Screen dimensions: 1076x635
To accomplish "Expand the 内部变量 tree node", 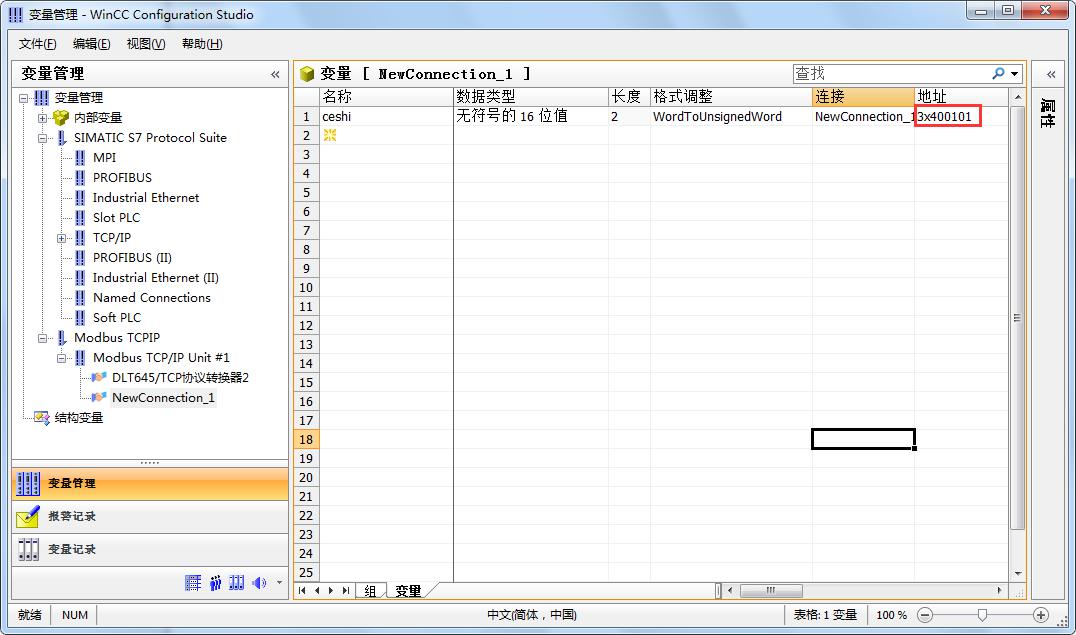I will [x=43, y=118].
